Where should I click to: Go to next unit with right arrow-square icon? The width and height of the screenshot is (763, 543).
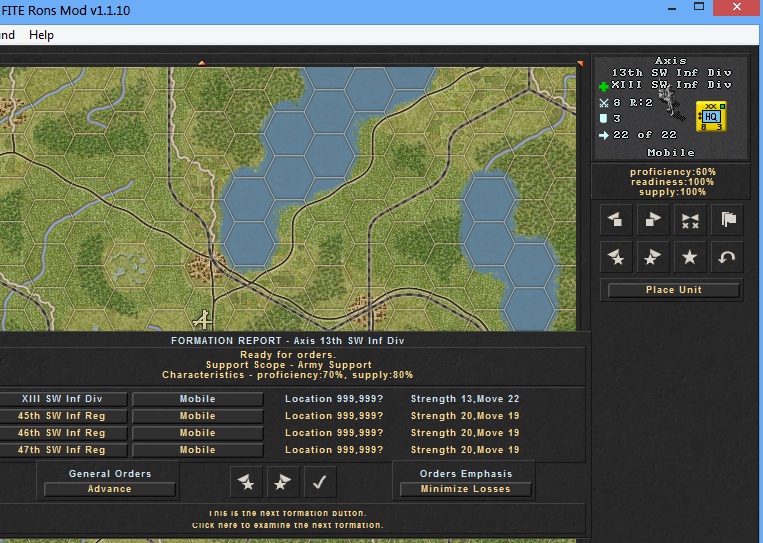[653, 219]
